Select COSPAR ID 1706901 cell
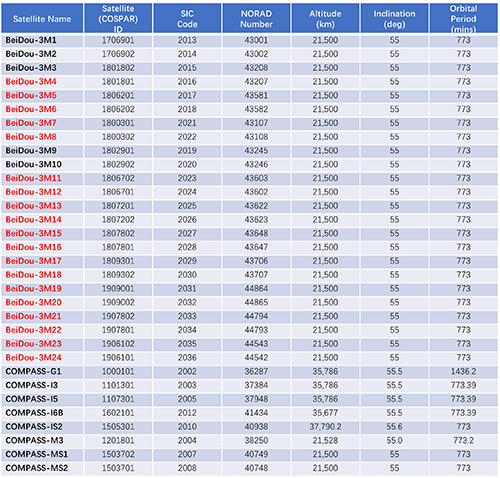Screen dimensions: 500x478 pyautogui.click(x=118, y=40)
